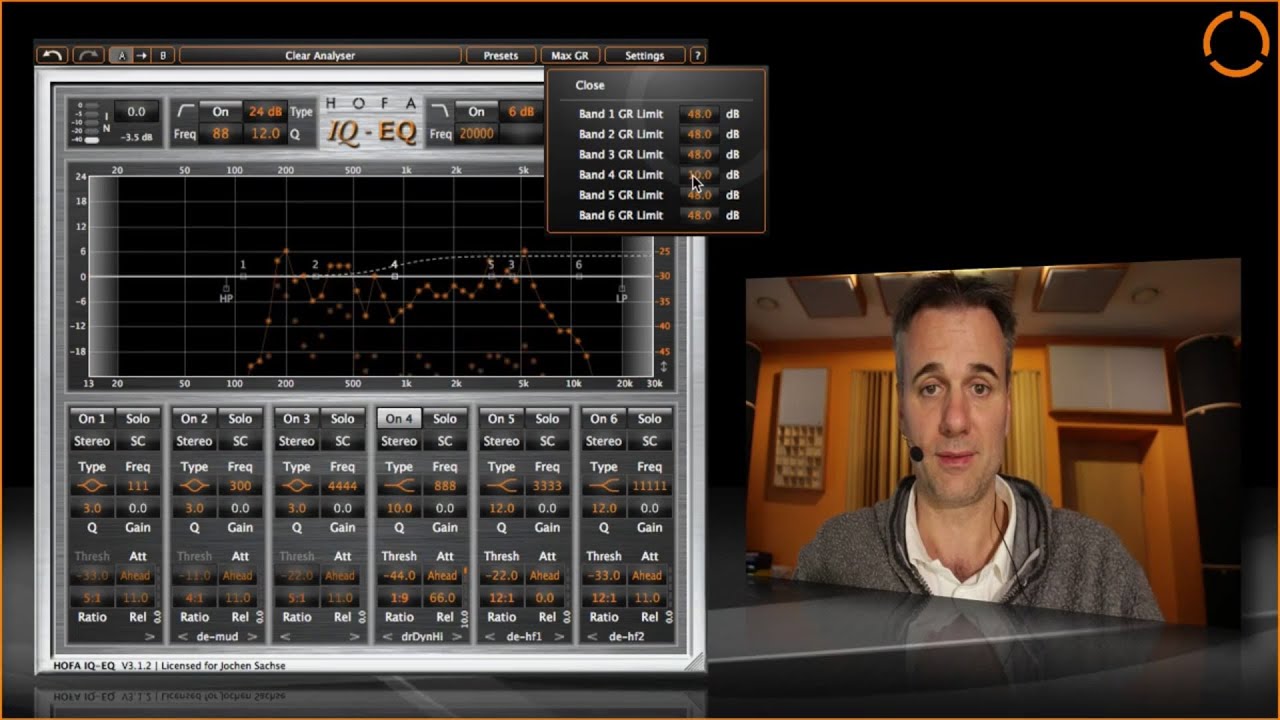Image resolution: width=1280 pixels, height=720 pixels.
Task: Edit Band 6 GR Limit value field
Action: (699, 215)
